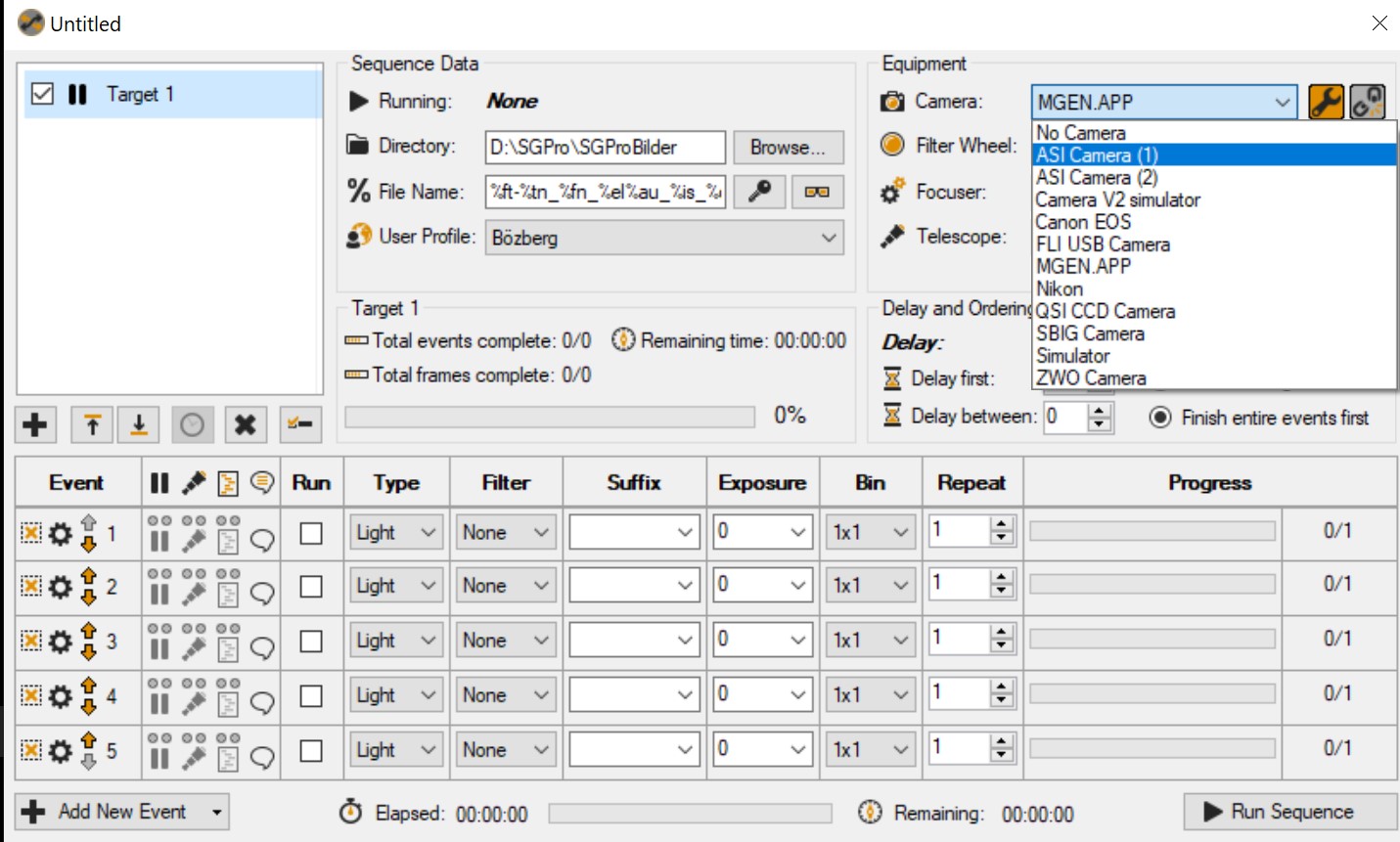Screen dimensions: 1400x842
Task: Click the Browse... button
Action: pos(788,147)
